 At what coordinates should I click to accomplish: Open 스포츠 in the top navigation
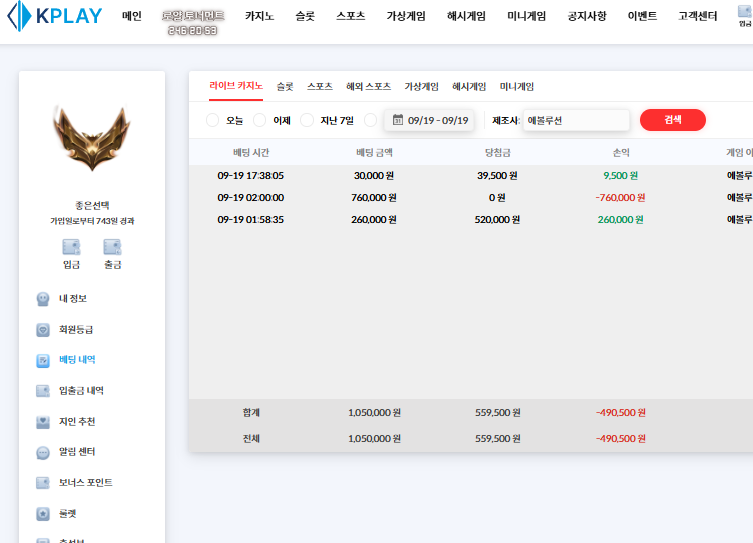[351, 16]
